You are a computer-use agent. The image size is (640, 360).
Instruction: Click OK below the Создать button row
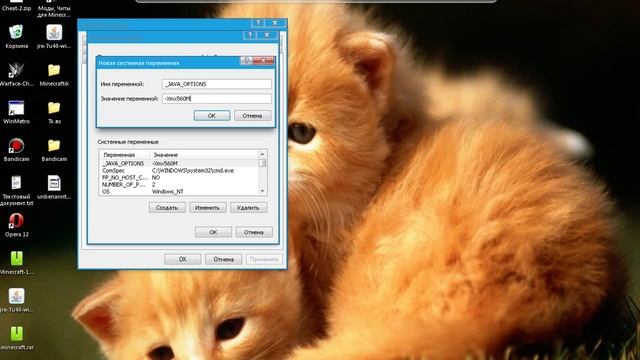(x=213, y=232)
